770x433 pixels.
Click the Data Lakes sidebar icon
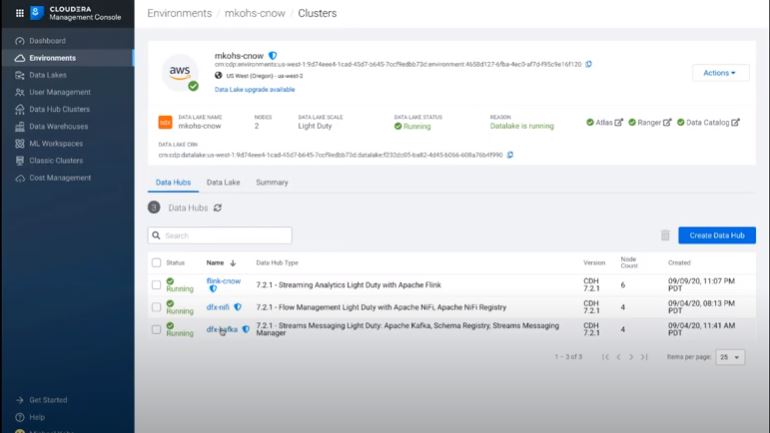20,75
